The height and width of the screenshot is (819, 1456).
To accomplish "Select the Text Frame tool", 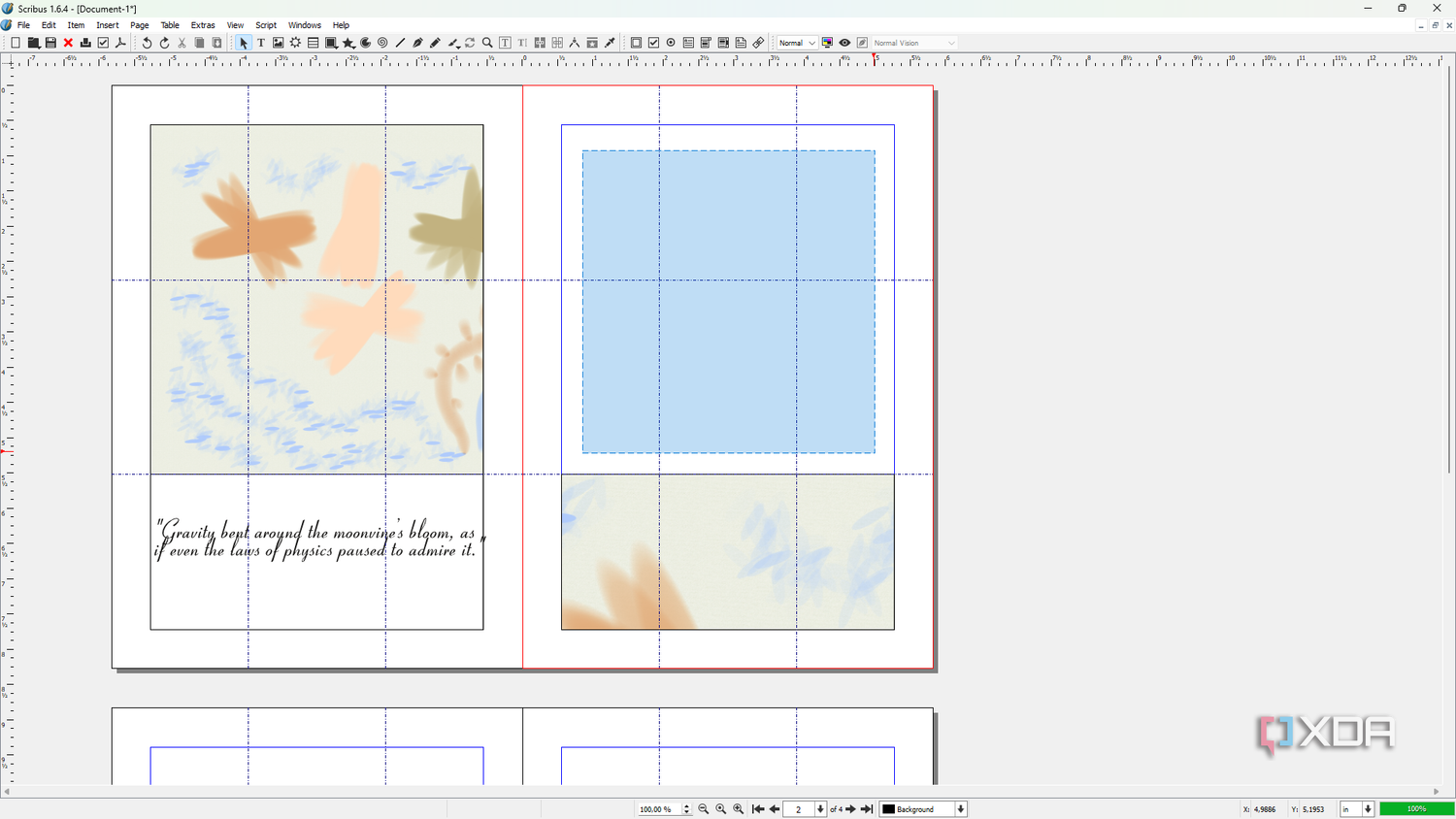I will point(261,43).
